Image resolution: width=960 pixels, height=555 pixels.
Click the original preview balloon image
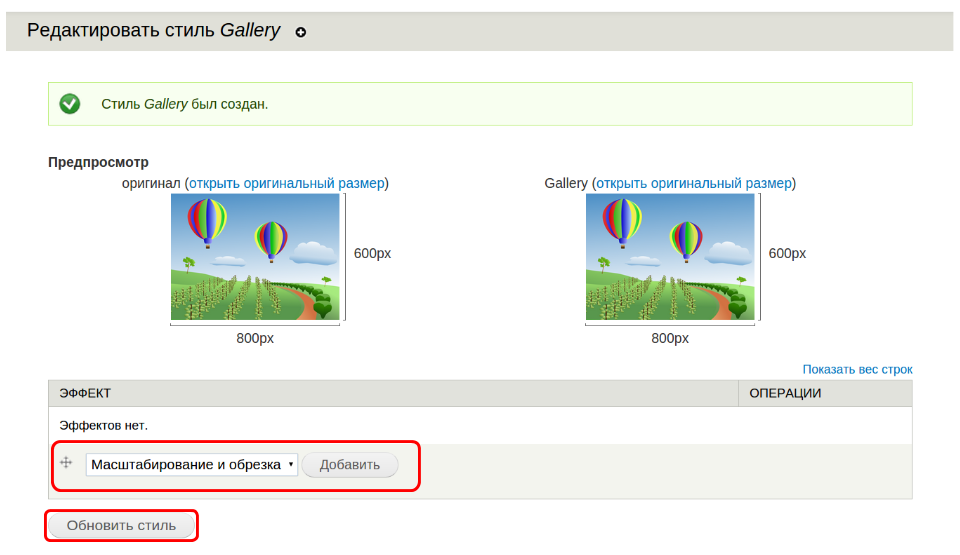point(255,257)
